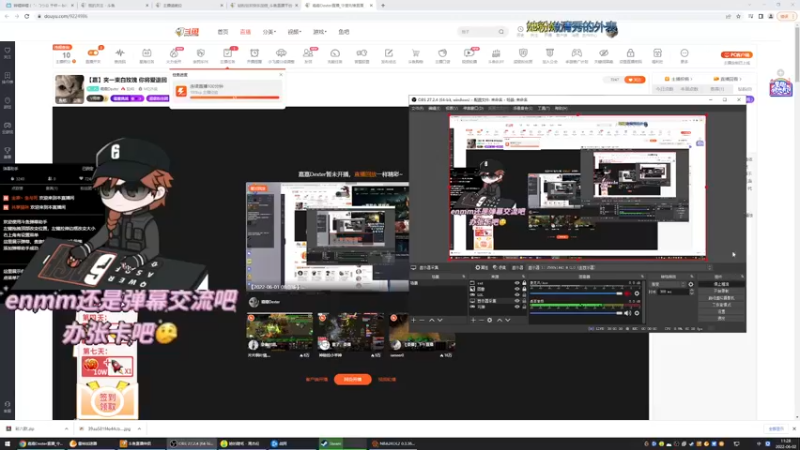Open source properties gear in OBS sources panel
800x450 pixels.
point(489,320)
